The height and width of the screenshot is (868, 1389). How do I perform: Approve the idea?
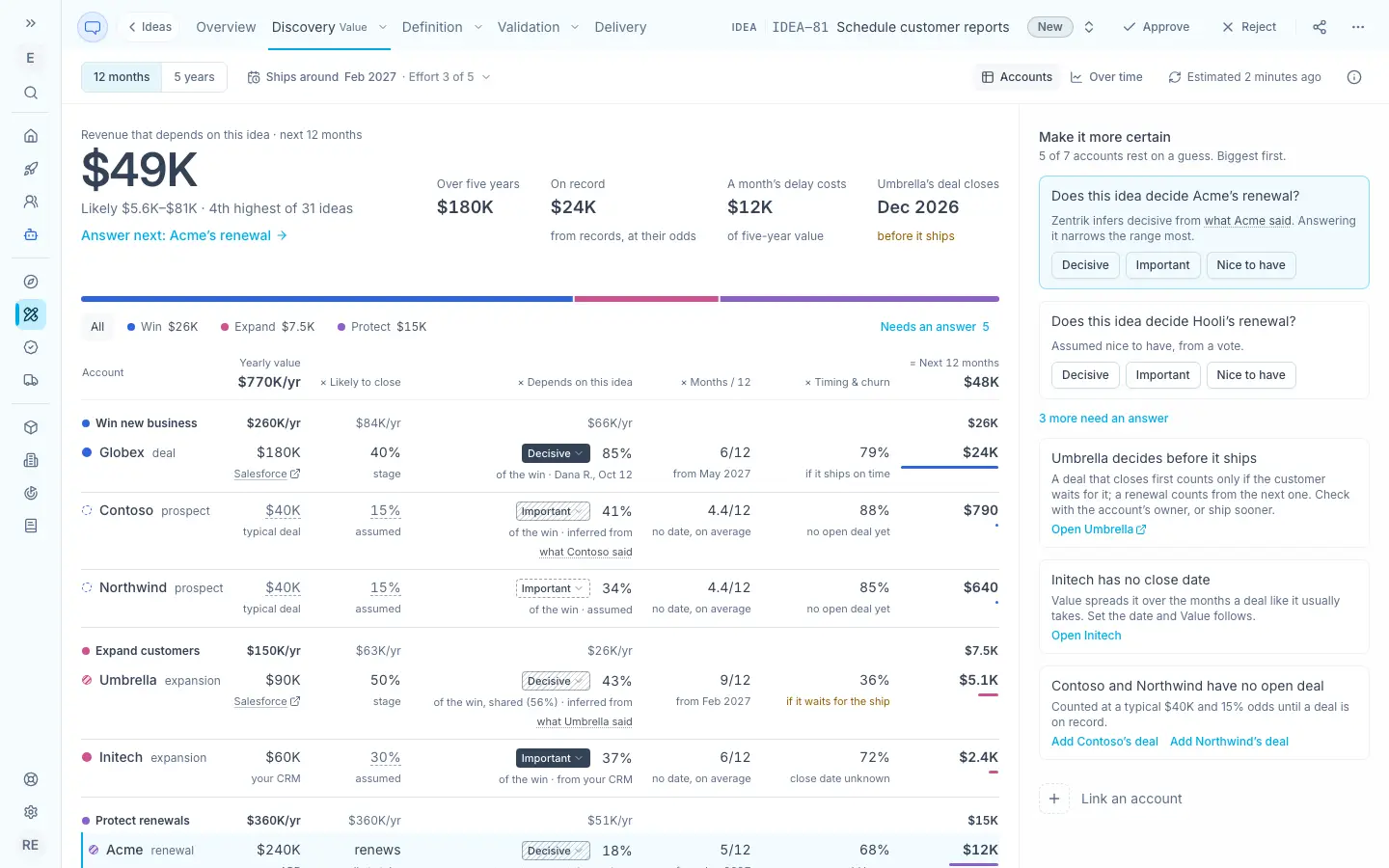click(1156, 27)
